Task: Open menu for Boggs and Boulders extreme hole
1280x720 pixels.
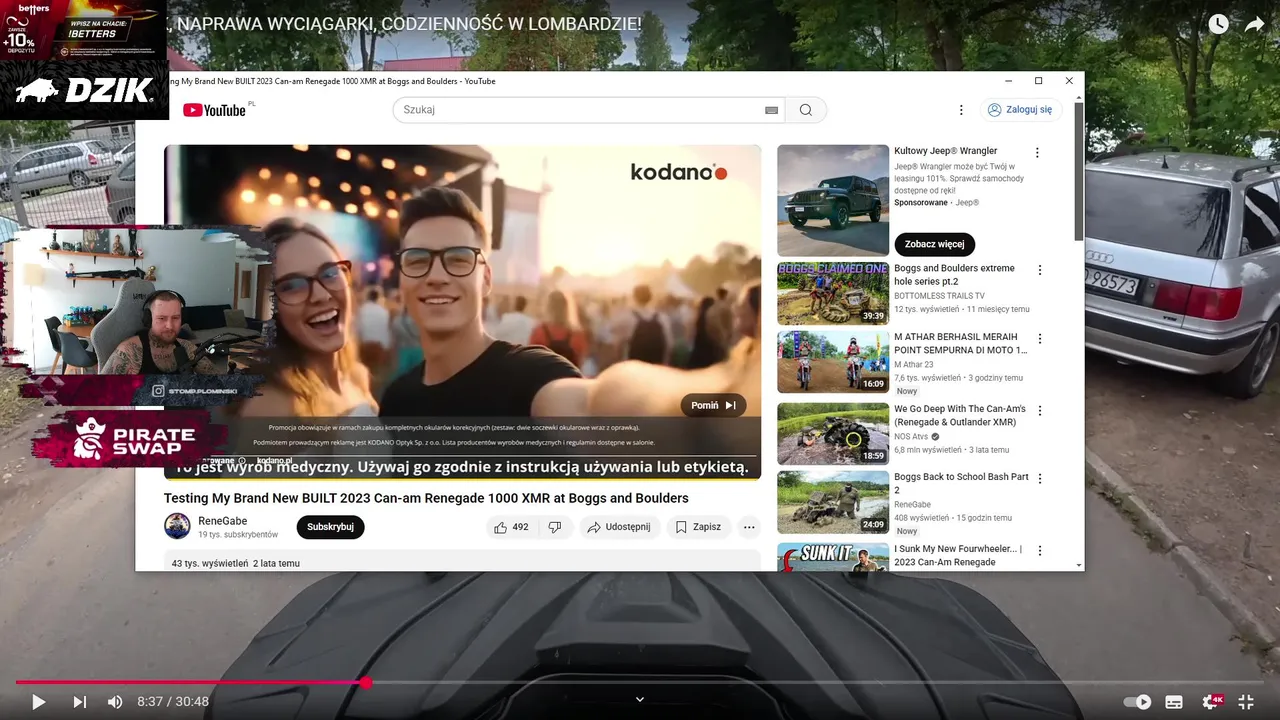Action: click(1040, 270)
